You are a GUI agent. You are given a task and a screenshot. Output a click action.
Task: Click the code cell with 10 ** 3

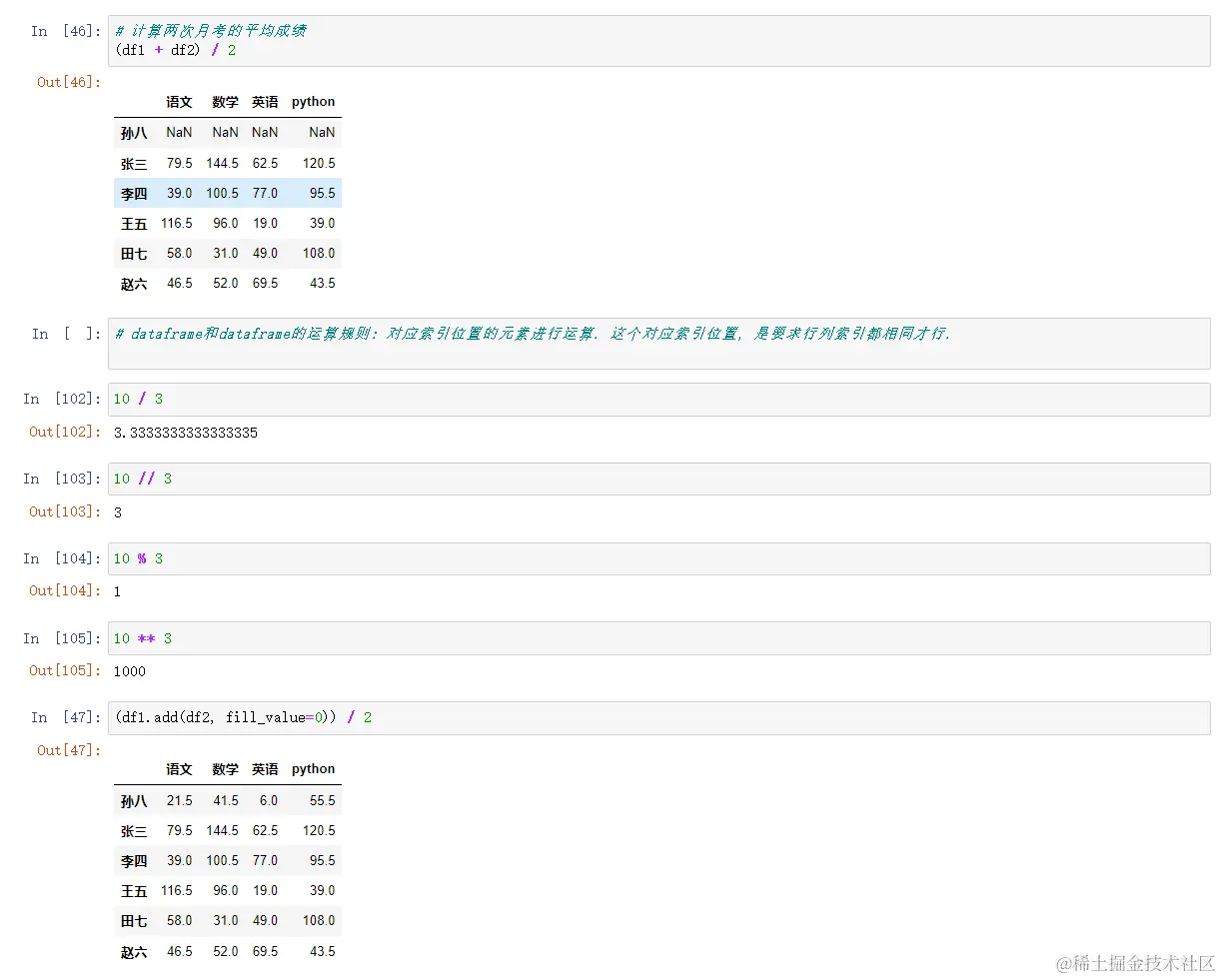point(658,638)
